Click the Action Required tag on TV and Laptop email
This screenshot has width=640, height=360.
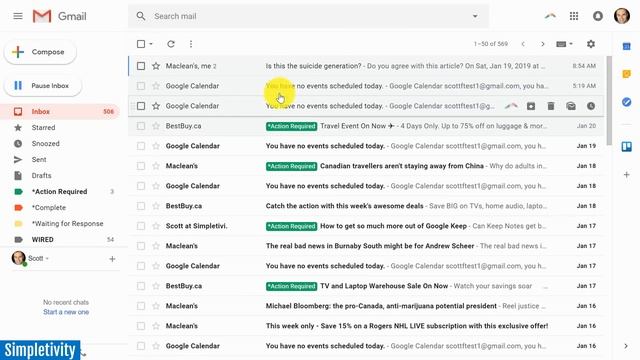point(291,286)
